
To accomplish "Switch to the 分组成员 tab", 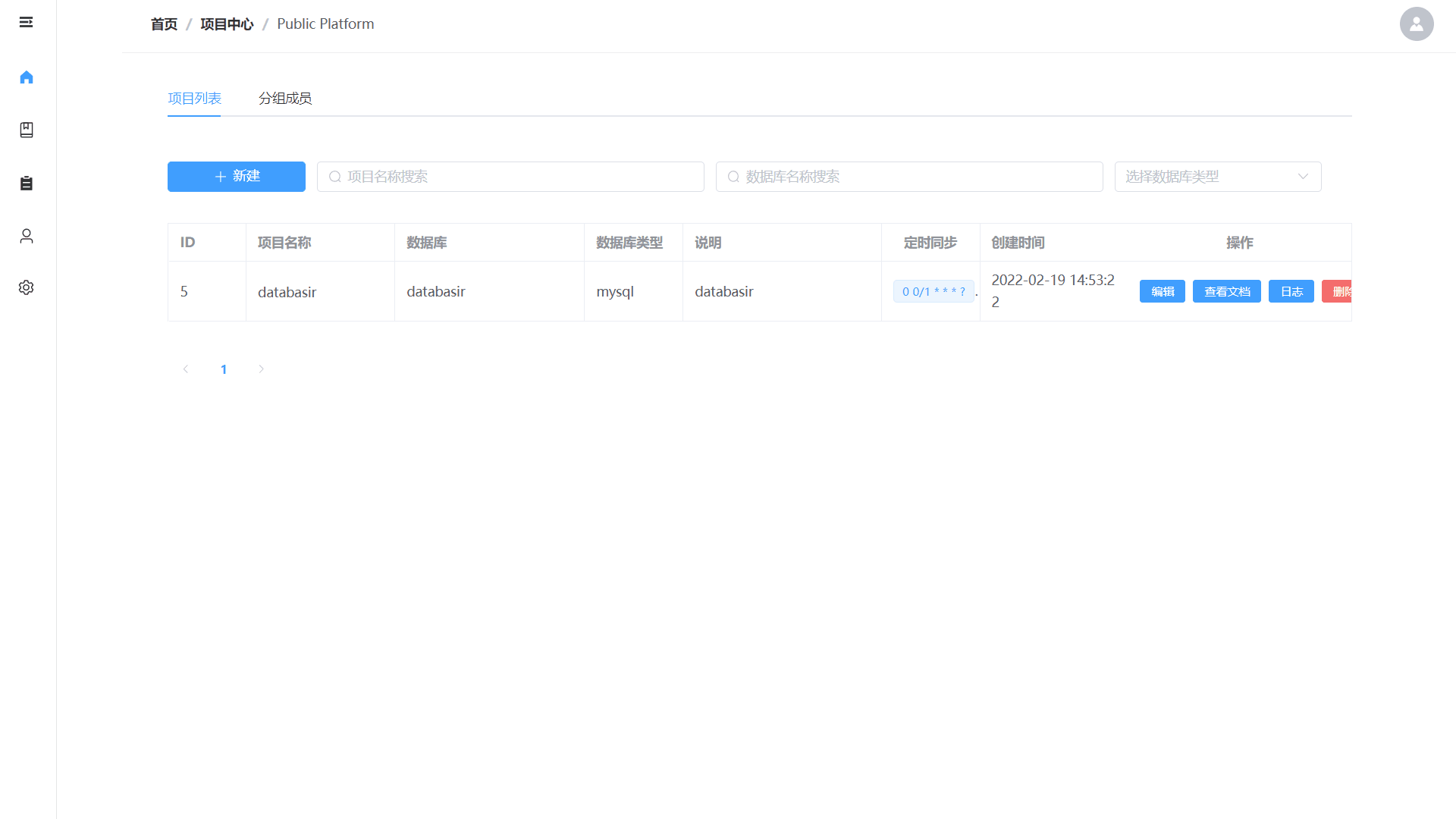I will click(285, 99).
